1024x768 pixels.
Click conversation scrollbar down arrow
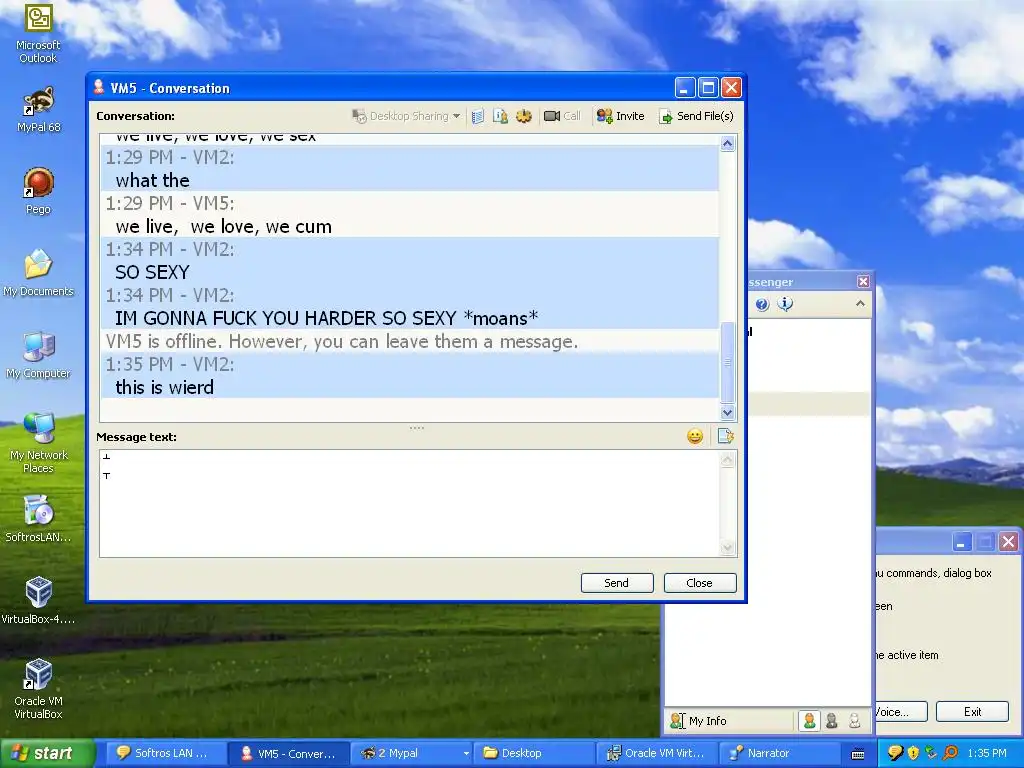[x=728, y=413]
